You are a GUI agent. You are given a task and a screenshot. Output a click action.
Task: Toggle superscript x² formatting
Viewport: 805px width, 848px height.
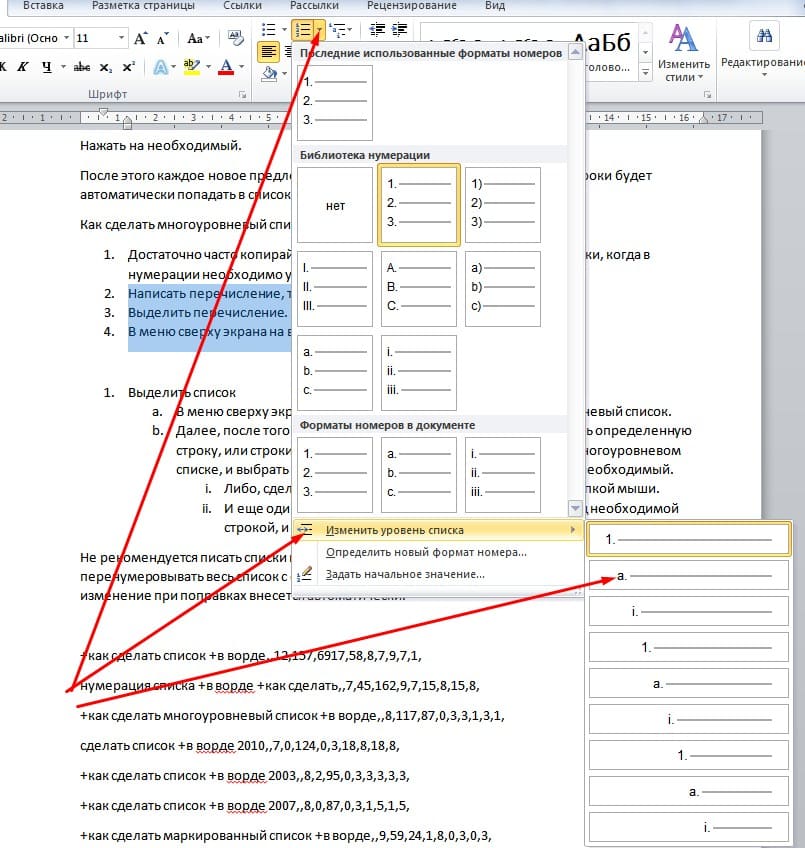point(128,68)
